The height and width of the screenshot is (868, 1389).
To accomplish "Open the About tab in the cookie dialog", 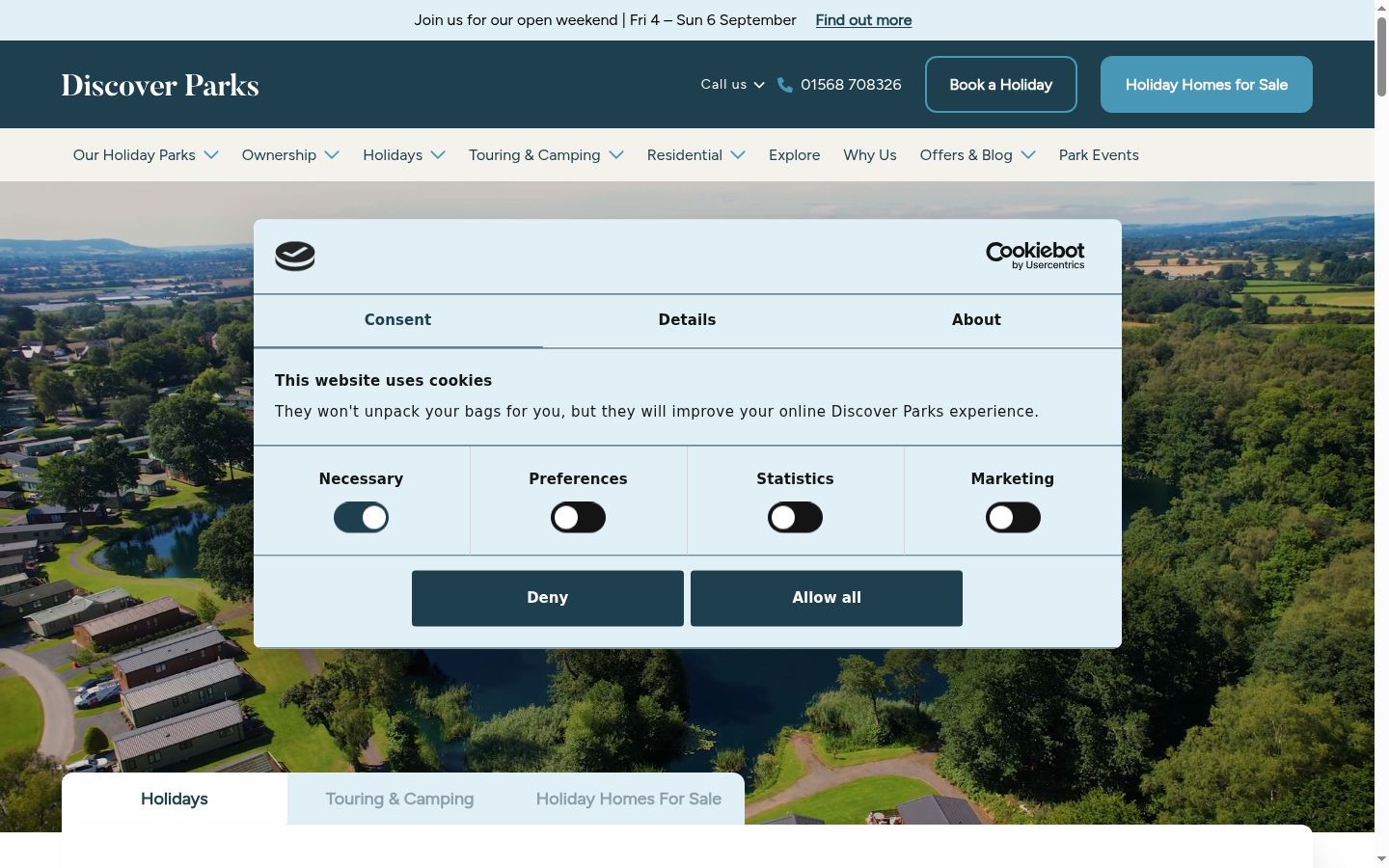I will point(976,321).
